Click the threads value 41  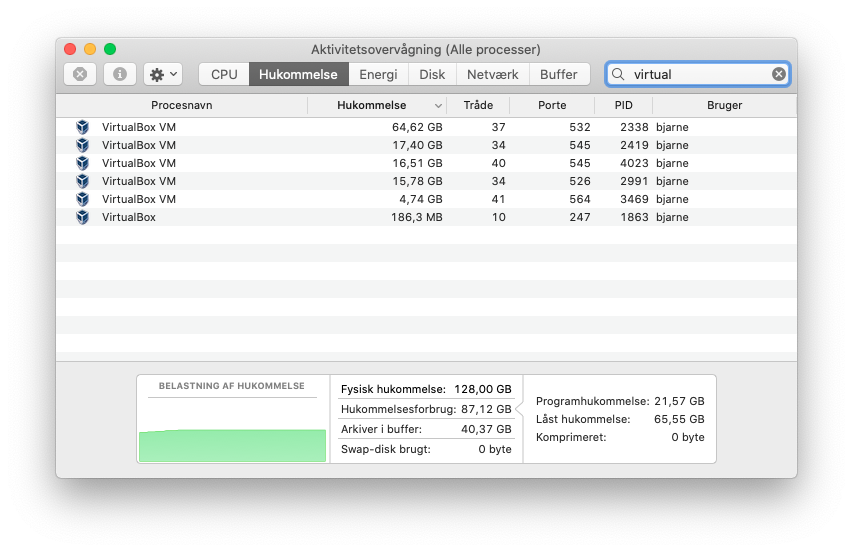pos(498,199)
